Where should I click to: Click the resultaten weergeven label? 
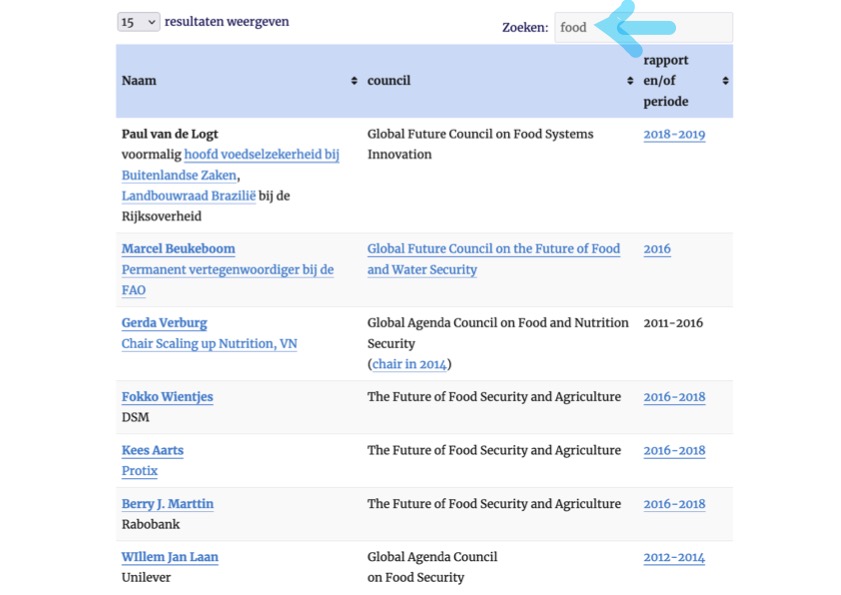pyautogui.click(x=227, y=22)
